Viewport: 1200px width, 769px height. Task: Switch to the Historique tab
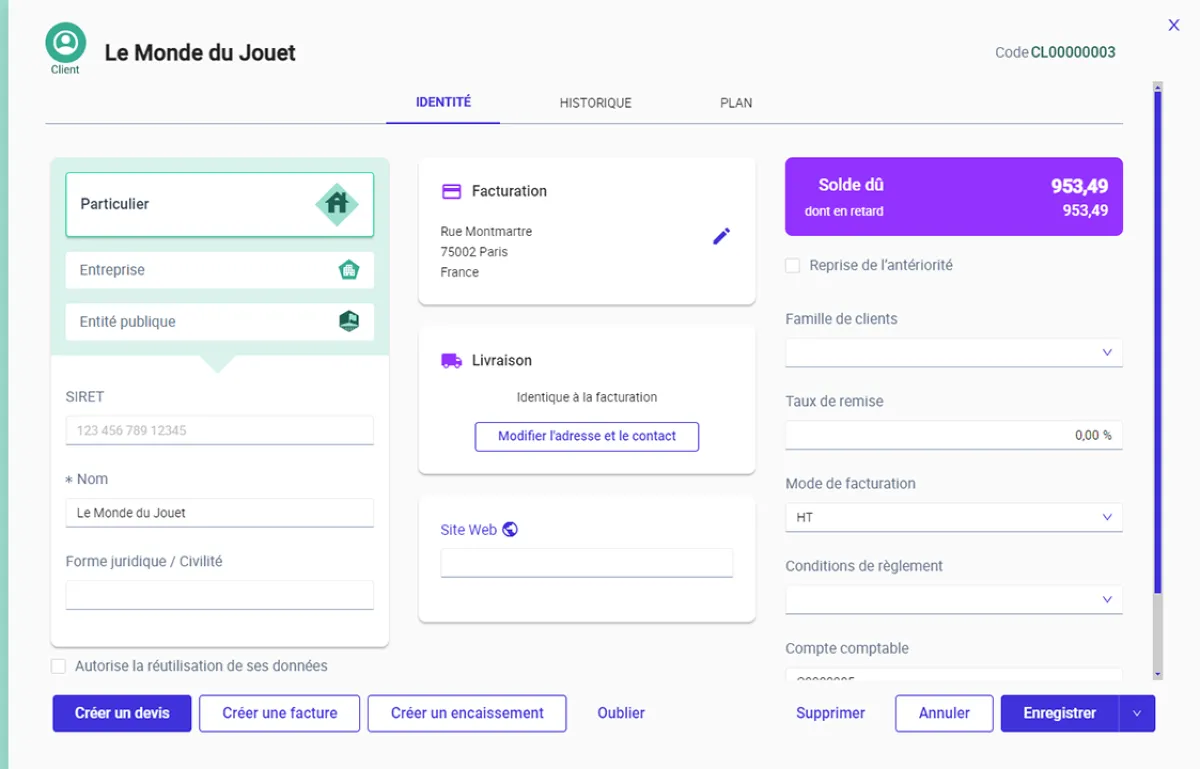(x=595, y=103)
